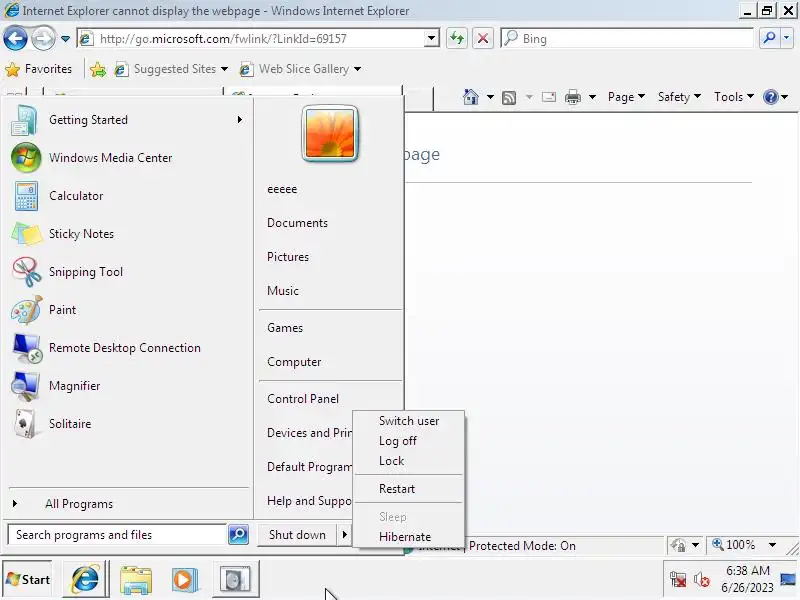The height and width of the screenshot is (600, 800).
Task: Open the Favorites star button
Action: point(38,69)
